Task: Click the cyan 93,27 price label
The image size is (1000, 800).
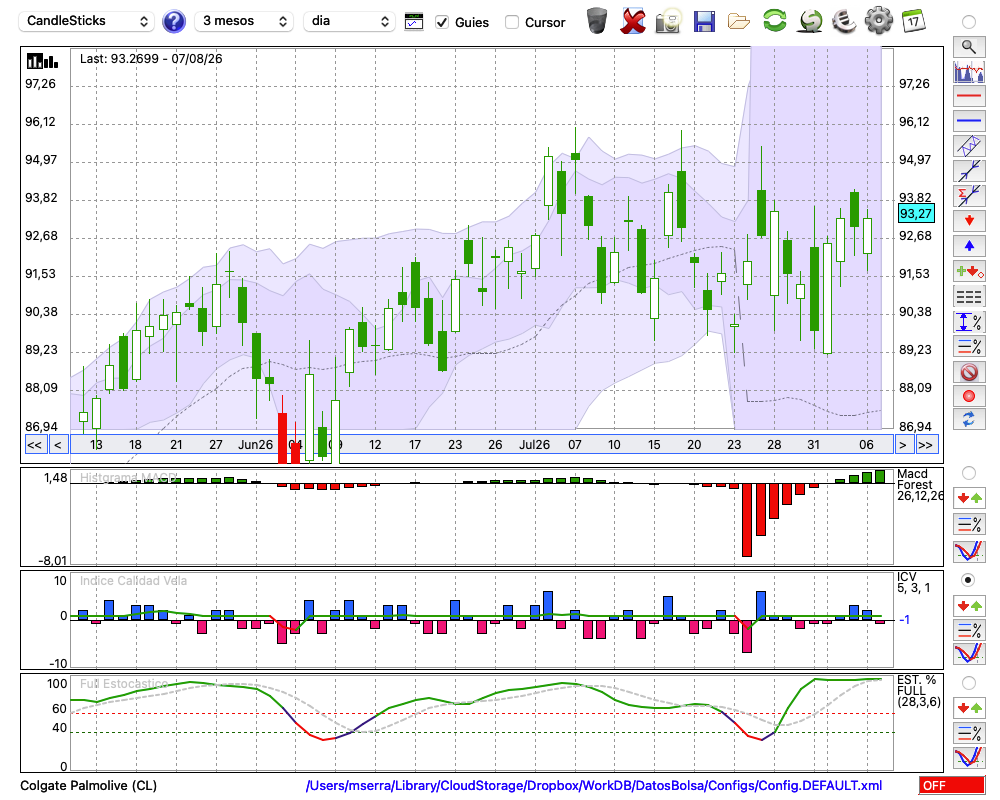Action: click(916, 214)
